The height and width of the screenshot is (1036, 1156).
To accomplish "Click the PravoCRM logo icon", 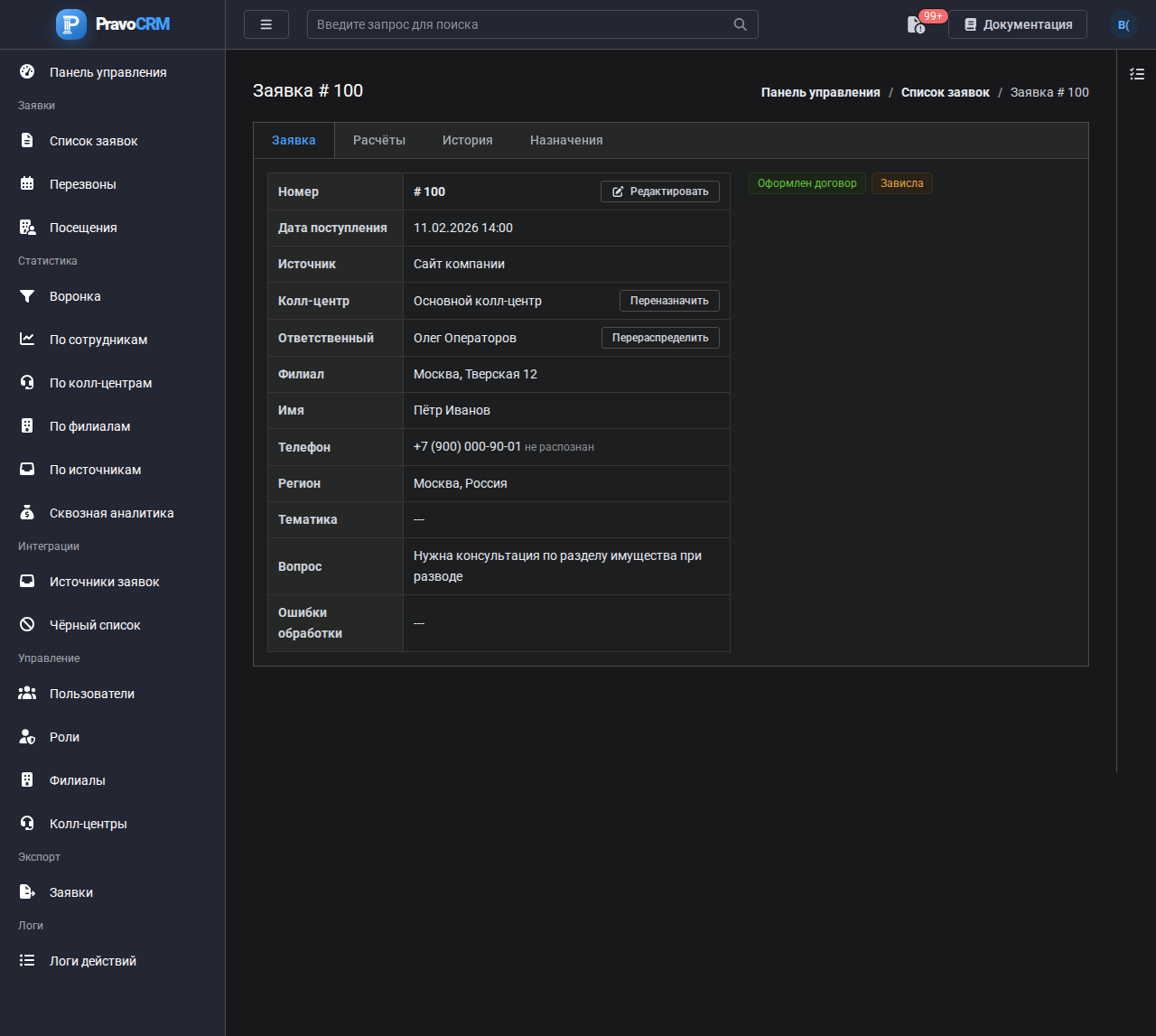I will [71, 24].
